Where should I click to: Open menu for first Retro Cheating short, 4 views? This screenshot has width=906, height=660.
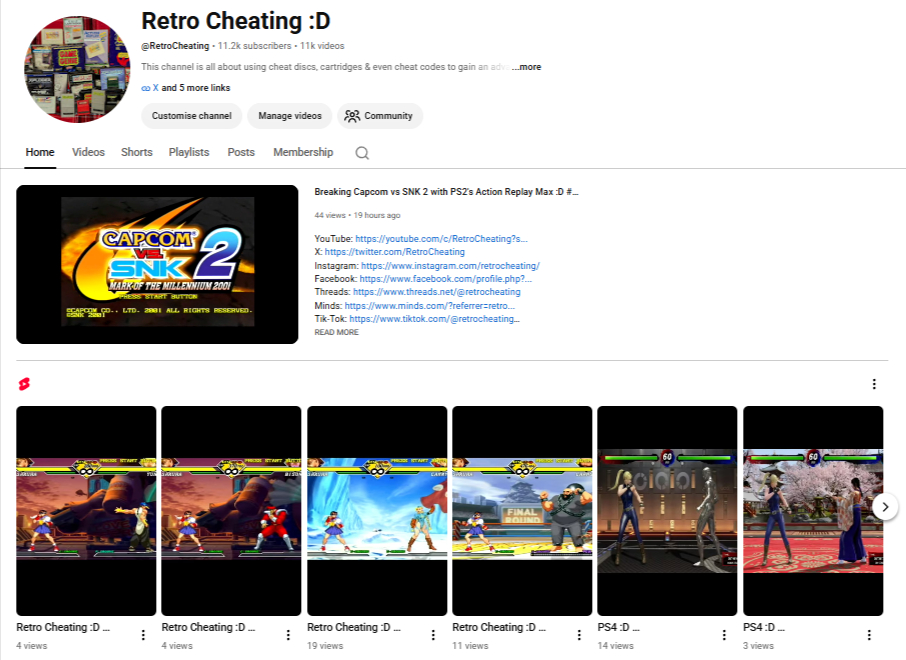[143, 635]
